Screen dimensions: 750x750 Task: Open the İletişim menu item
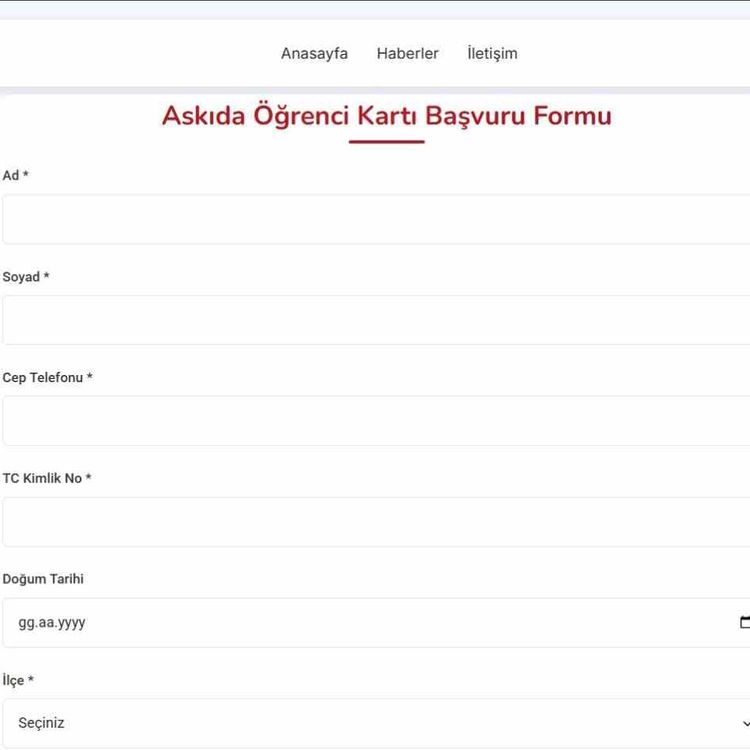tap(492, 53)
